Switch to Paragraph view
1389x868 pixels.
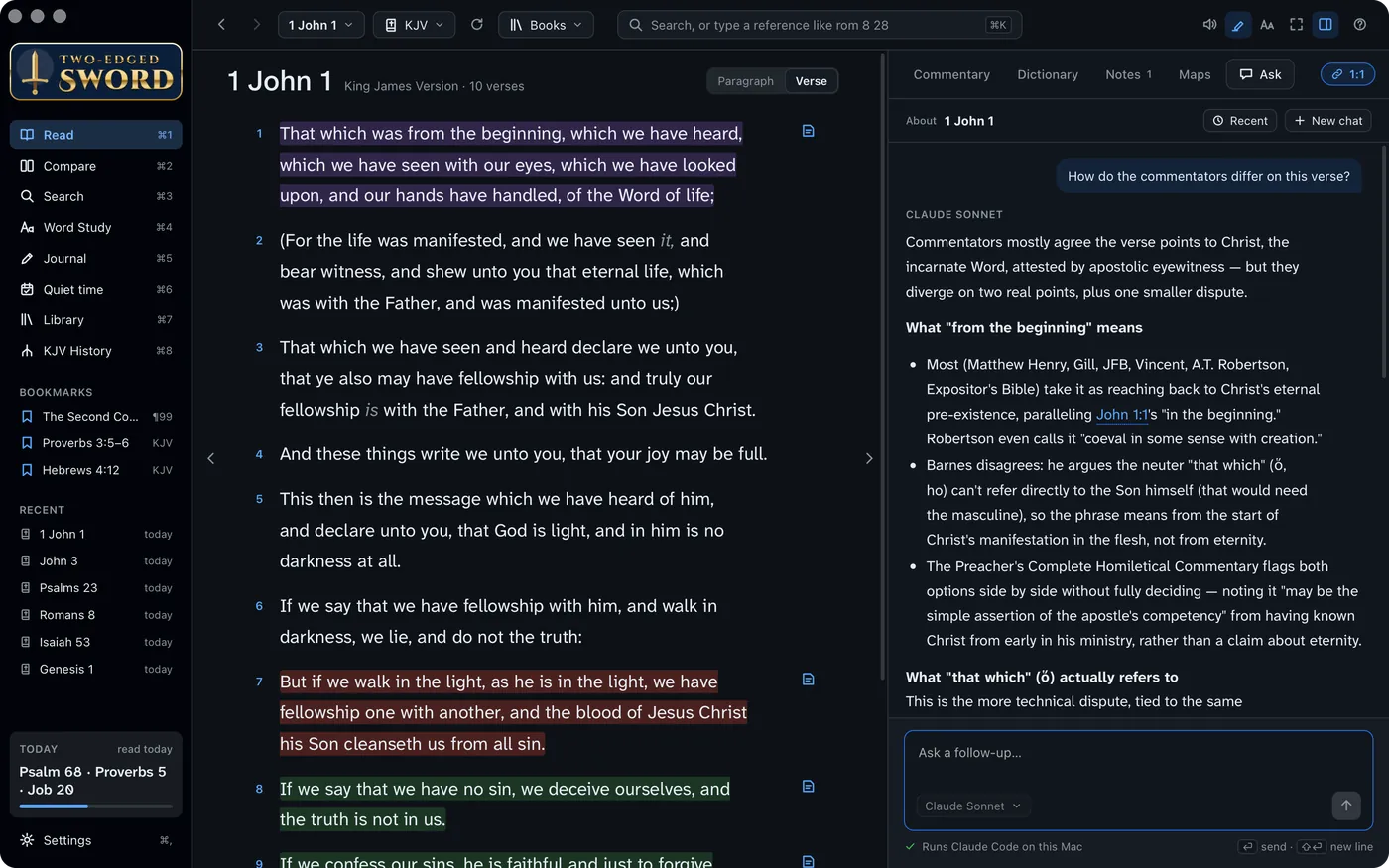tap(745, 81)
